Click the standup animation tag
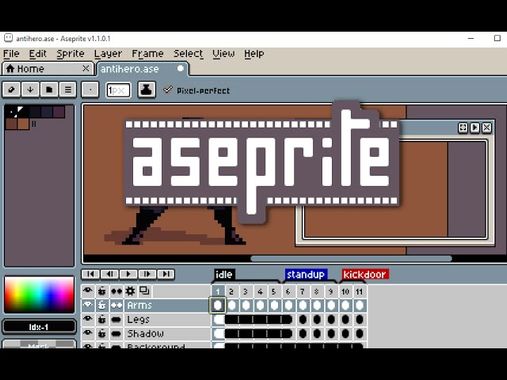This screenshot has height=380, width=507. (x=306, y=274)
